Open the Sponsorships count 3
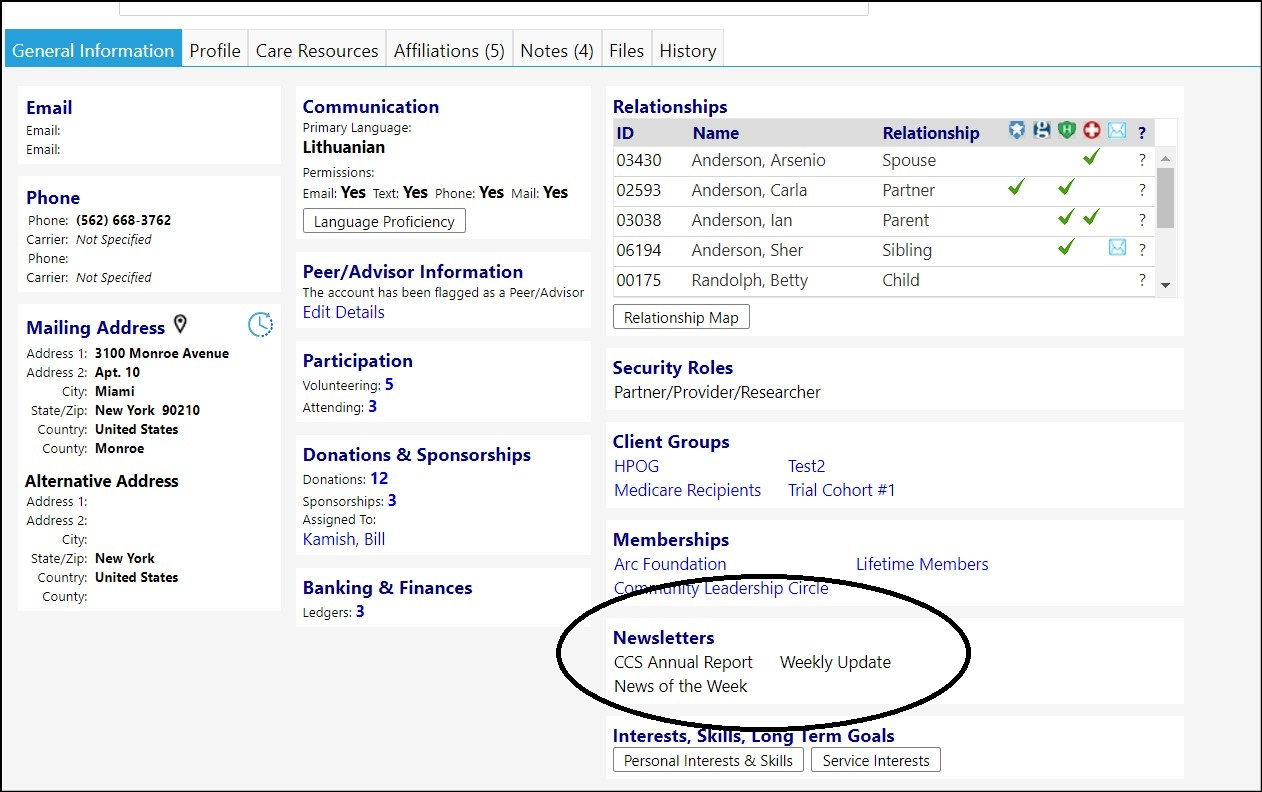1262x792 pixels. (392, 500)
